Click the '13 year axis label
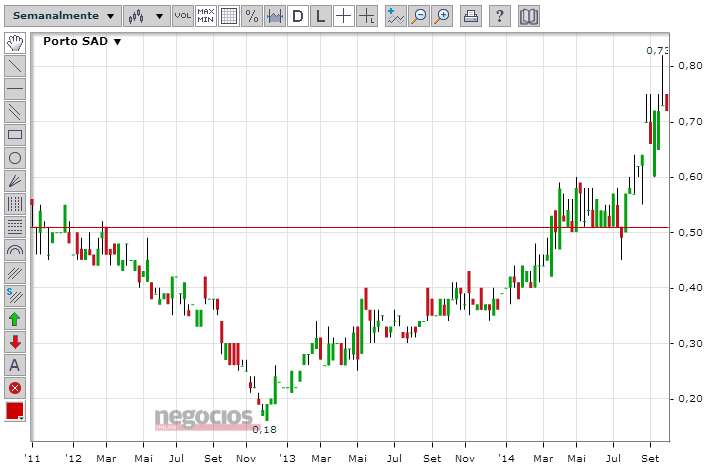 (x=287, y=459)
